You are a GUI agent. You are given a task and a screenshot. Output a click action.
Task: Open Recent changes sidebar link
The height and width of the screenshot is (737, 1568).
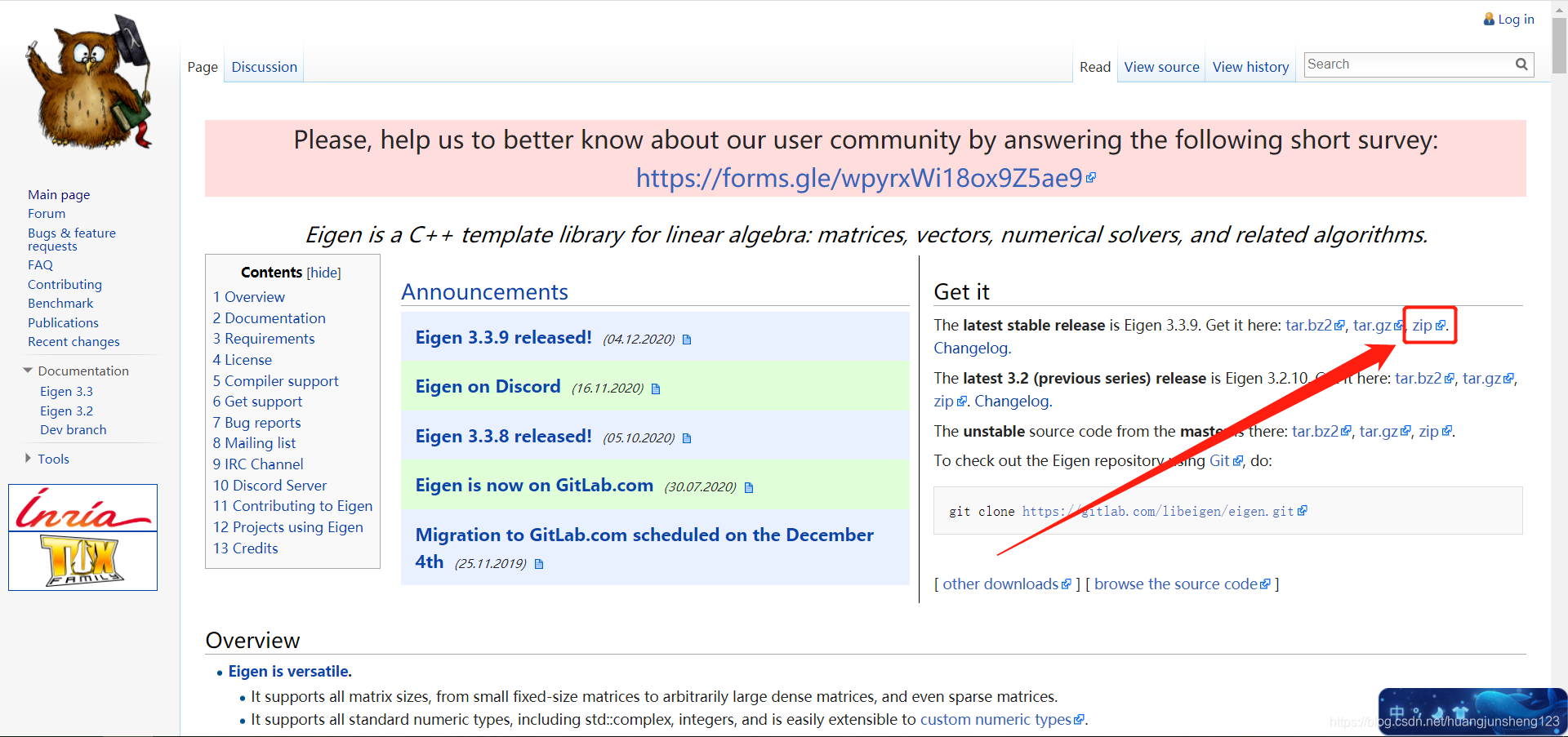click(x=73, y=341)
